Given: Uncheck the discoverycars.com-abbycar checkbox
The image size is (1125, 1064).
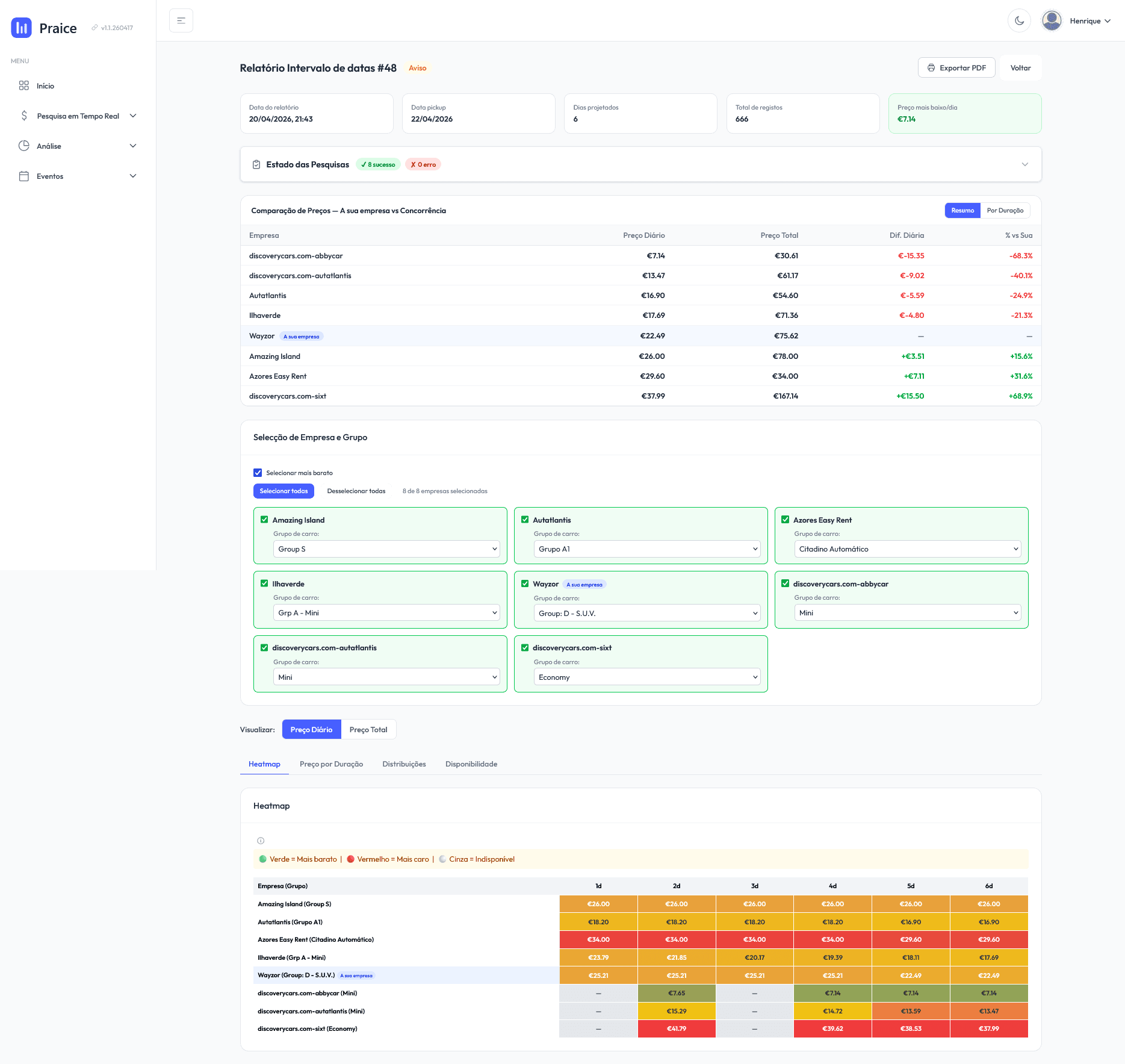Looking at the screenshot, I should [786, 583].
